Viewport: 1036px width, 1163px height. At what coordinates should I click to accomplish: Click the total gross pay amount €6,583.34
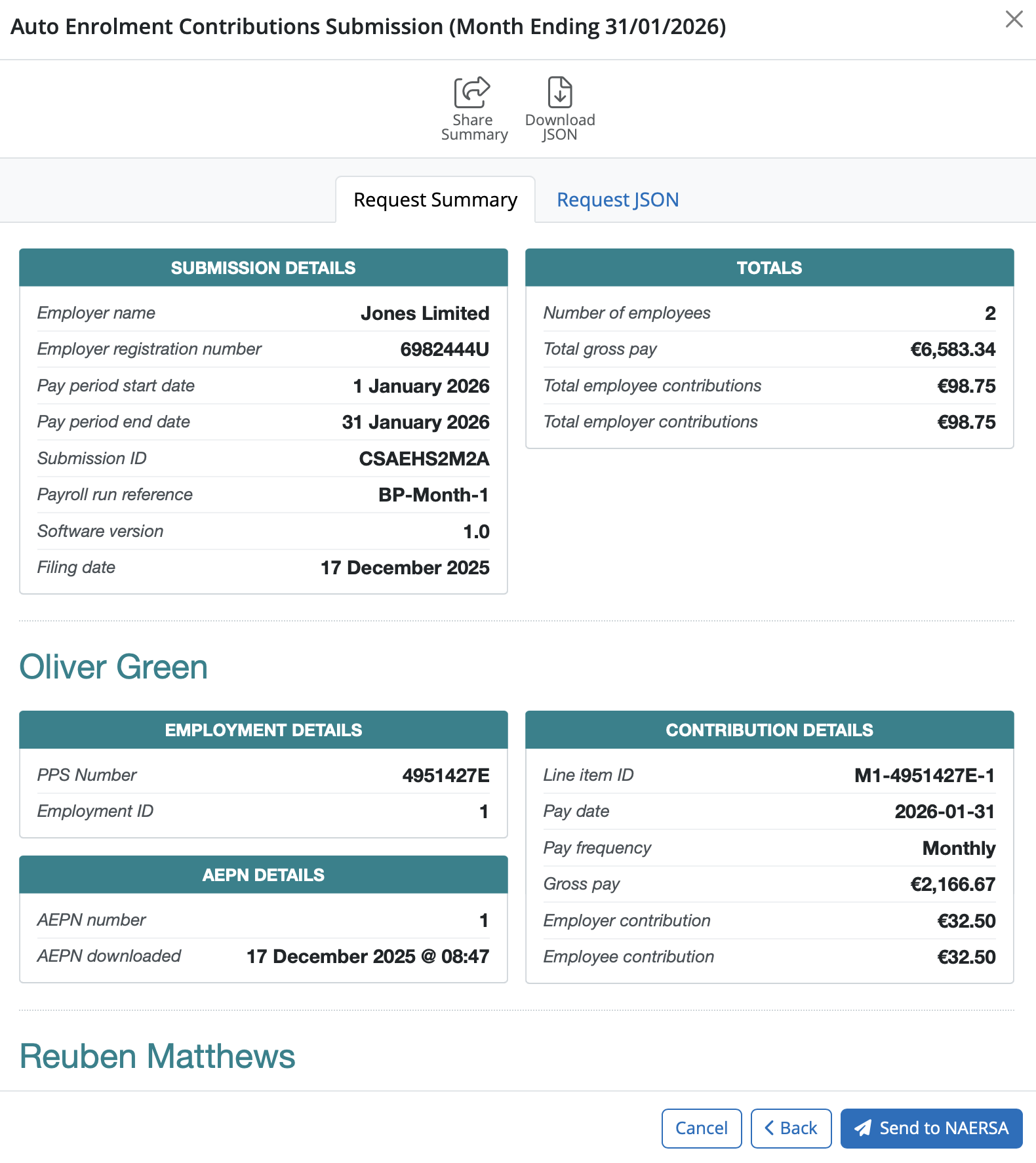[x=952, y=349]
